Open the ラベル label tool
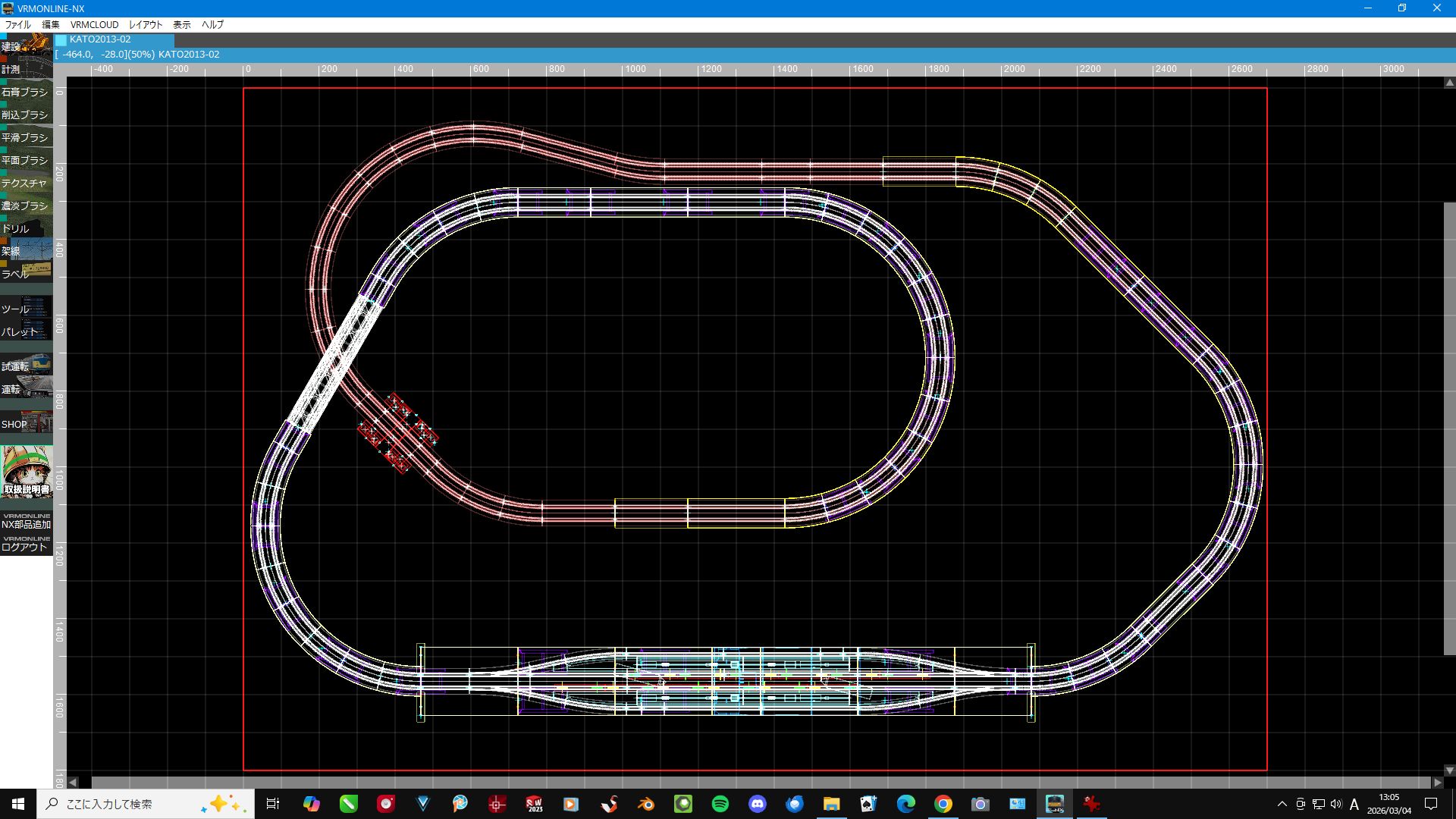Image resolution: width=1456 pixels, height=819 pixels. pyautogui.click(x=27, y=273)
